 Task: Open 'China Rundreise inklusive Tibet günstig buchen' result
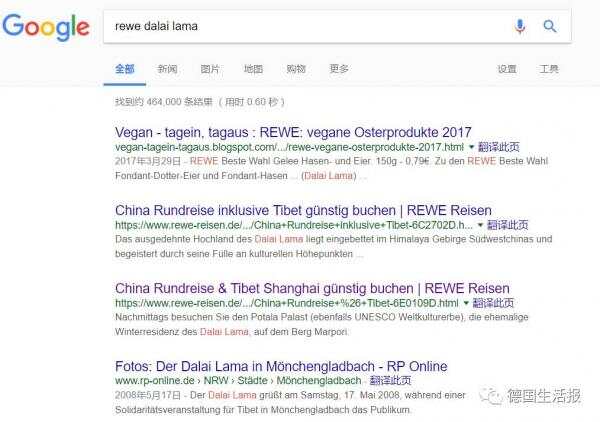pos(303,210)
